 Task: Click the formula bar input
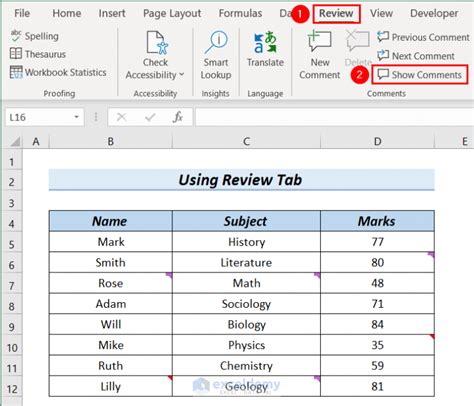point(334,117)
